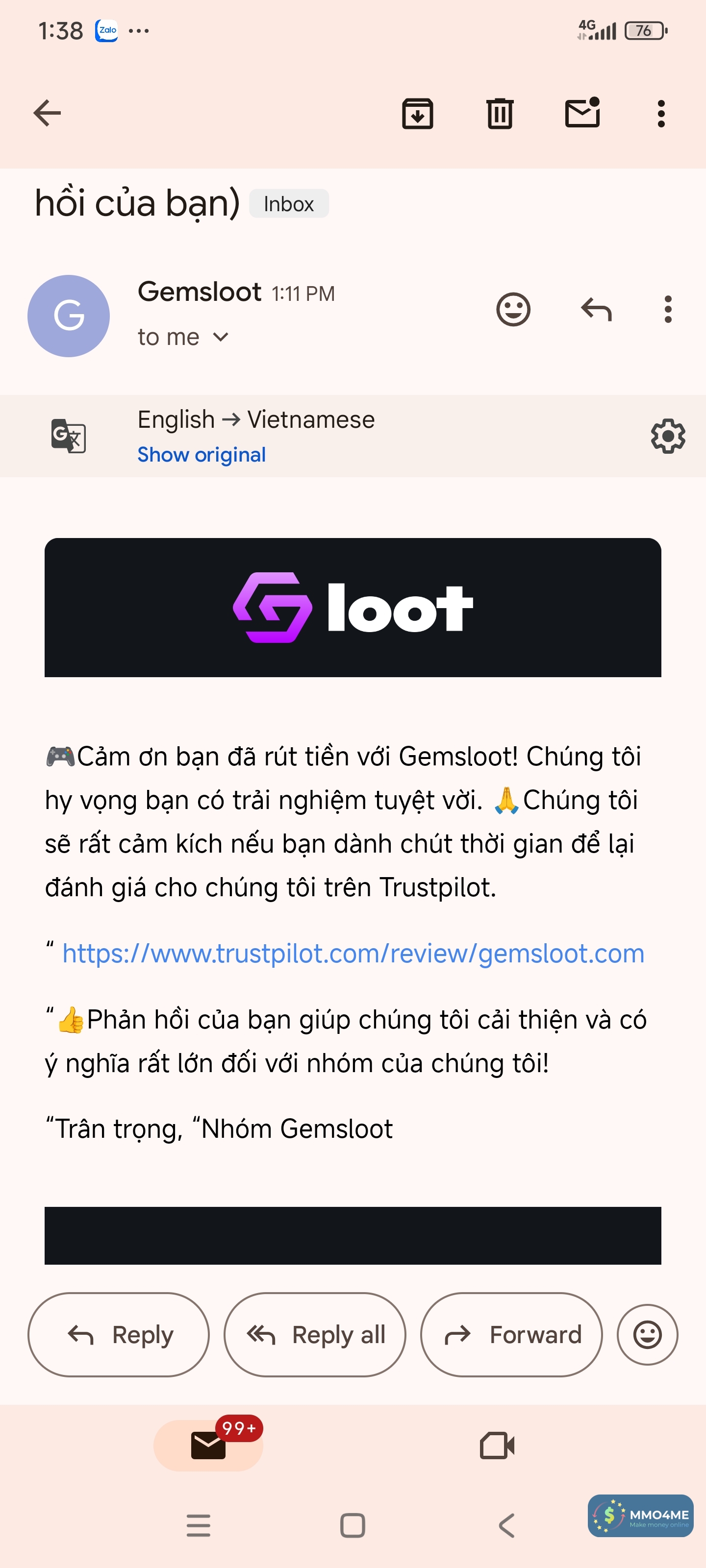This screenshot has height=1568, width=706.
Task: Add emoji reaction beside the Gemsloot sender name
Action: [x=513, y=310]
